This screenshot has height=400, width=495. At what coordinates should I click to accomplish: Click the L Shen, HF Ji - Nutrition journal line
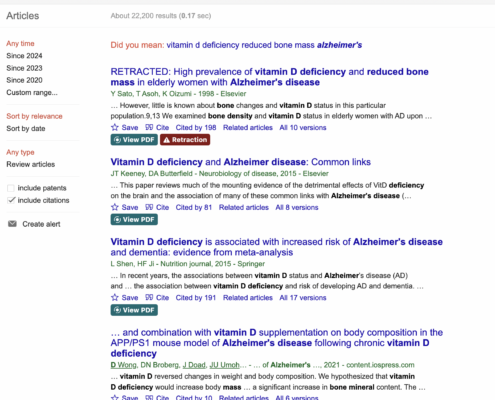click(188, 264)
